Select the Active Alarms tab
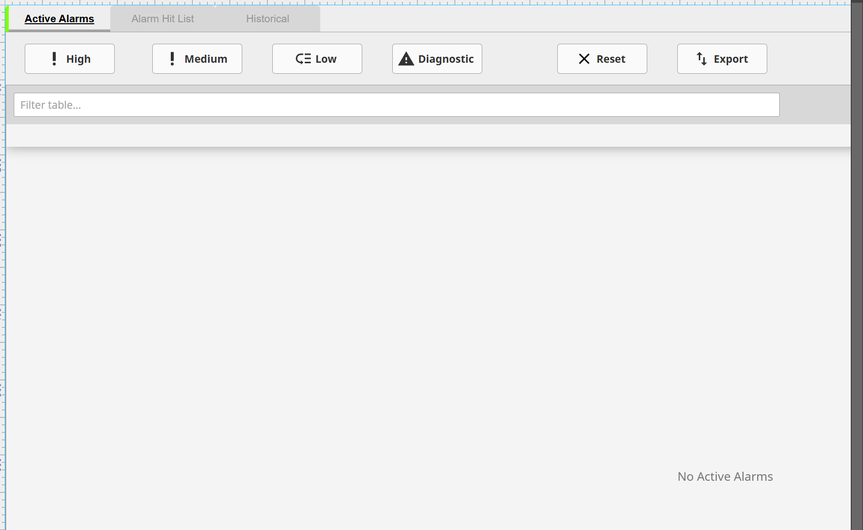Screen dimensions: 863x530 (x=59, y=19)
